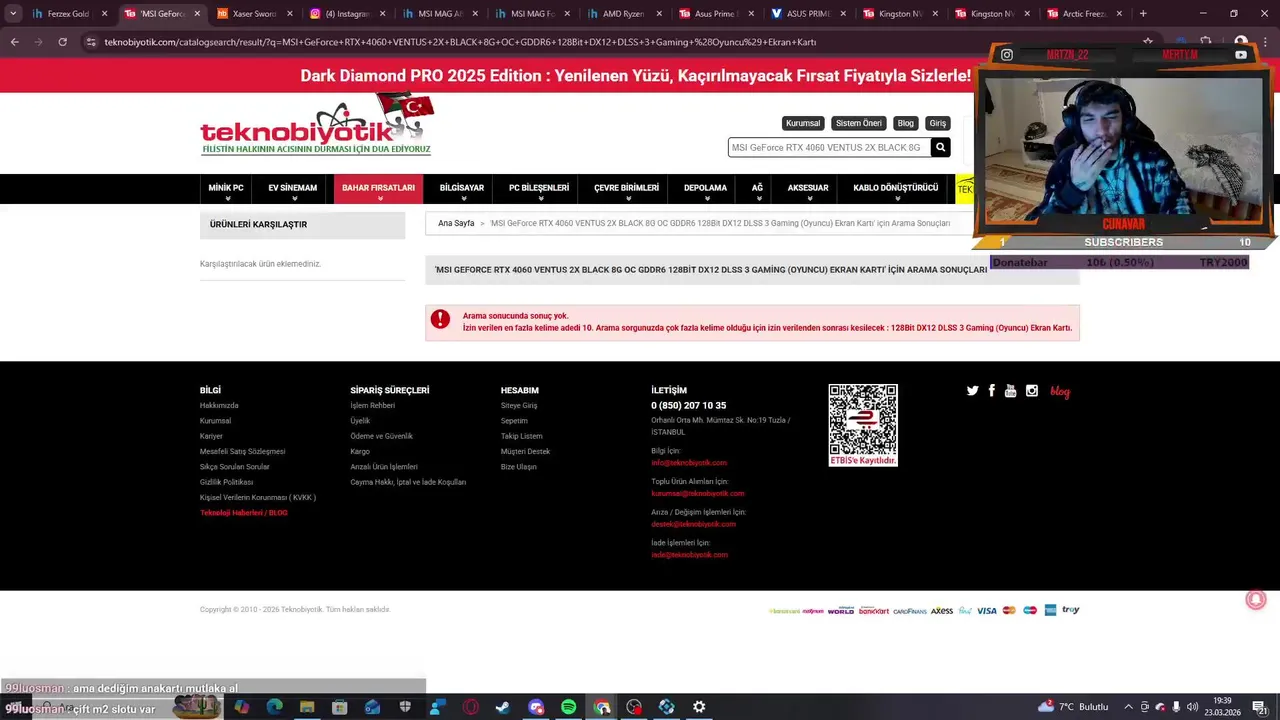Open new browser tab with plus icon

1143,14
